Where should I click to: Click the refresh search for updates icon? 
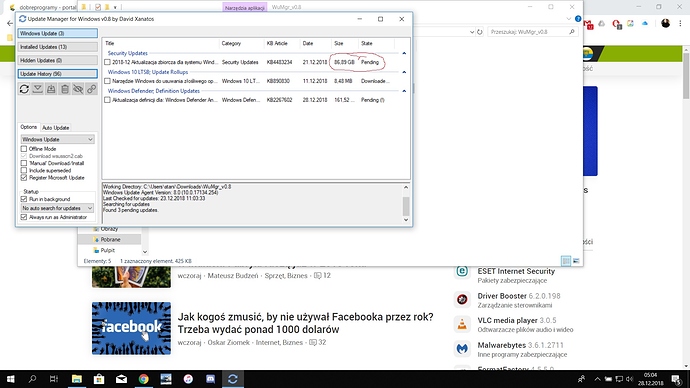[24, 89]
